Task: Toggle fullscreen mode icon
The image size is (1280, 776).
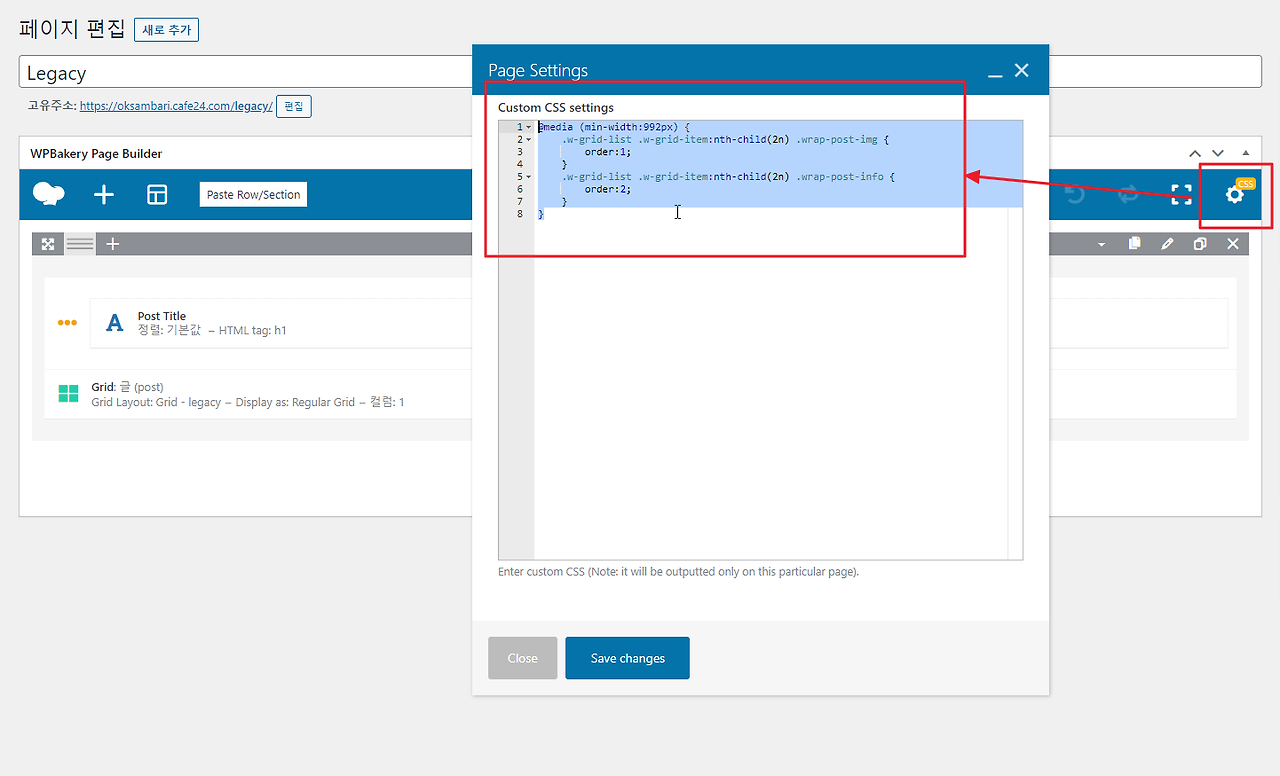Action: 1182,194
